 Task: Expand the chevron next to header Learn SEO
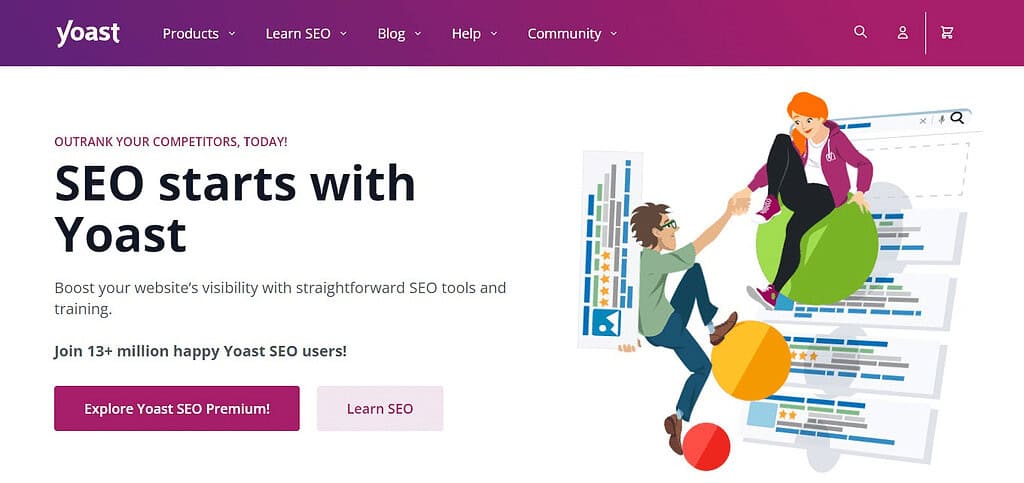[344, 34]
